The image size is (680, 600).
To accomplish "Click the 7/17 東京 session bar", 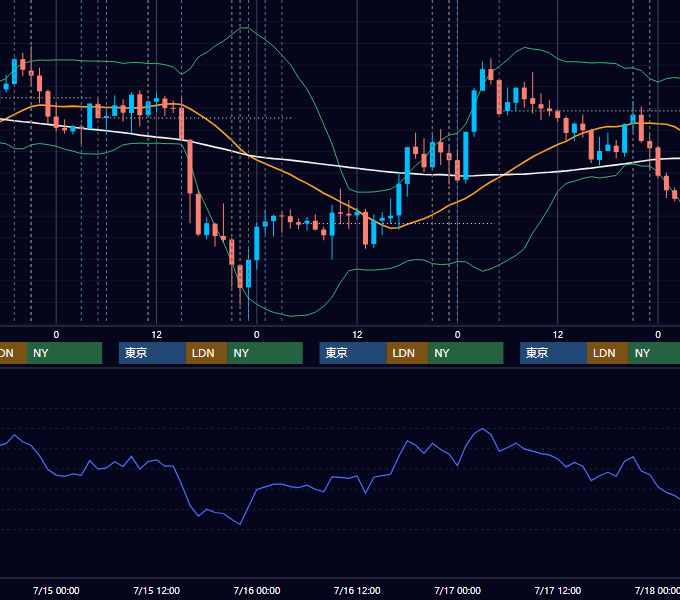I will coord(553,353).
